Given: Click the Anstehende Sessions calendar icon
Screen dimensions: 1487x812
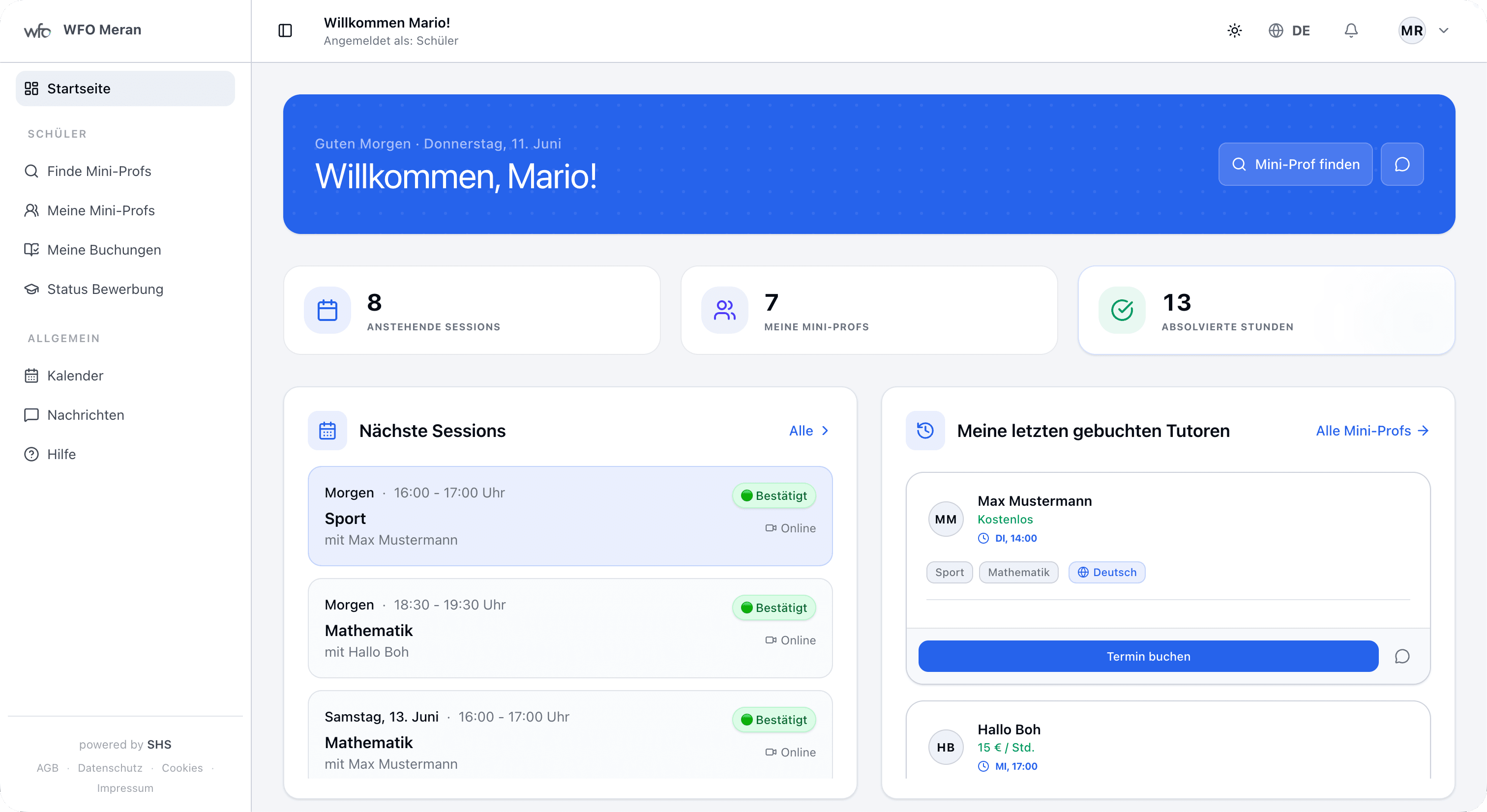Looking at the screenshot, I should pos(327,310).
